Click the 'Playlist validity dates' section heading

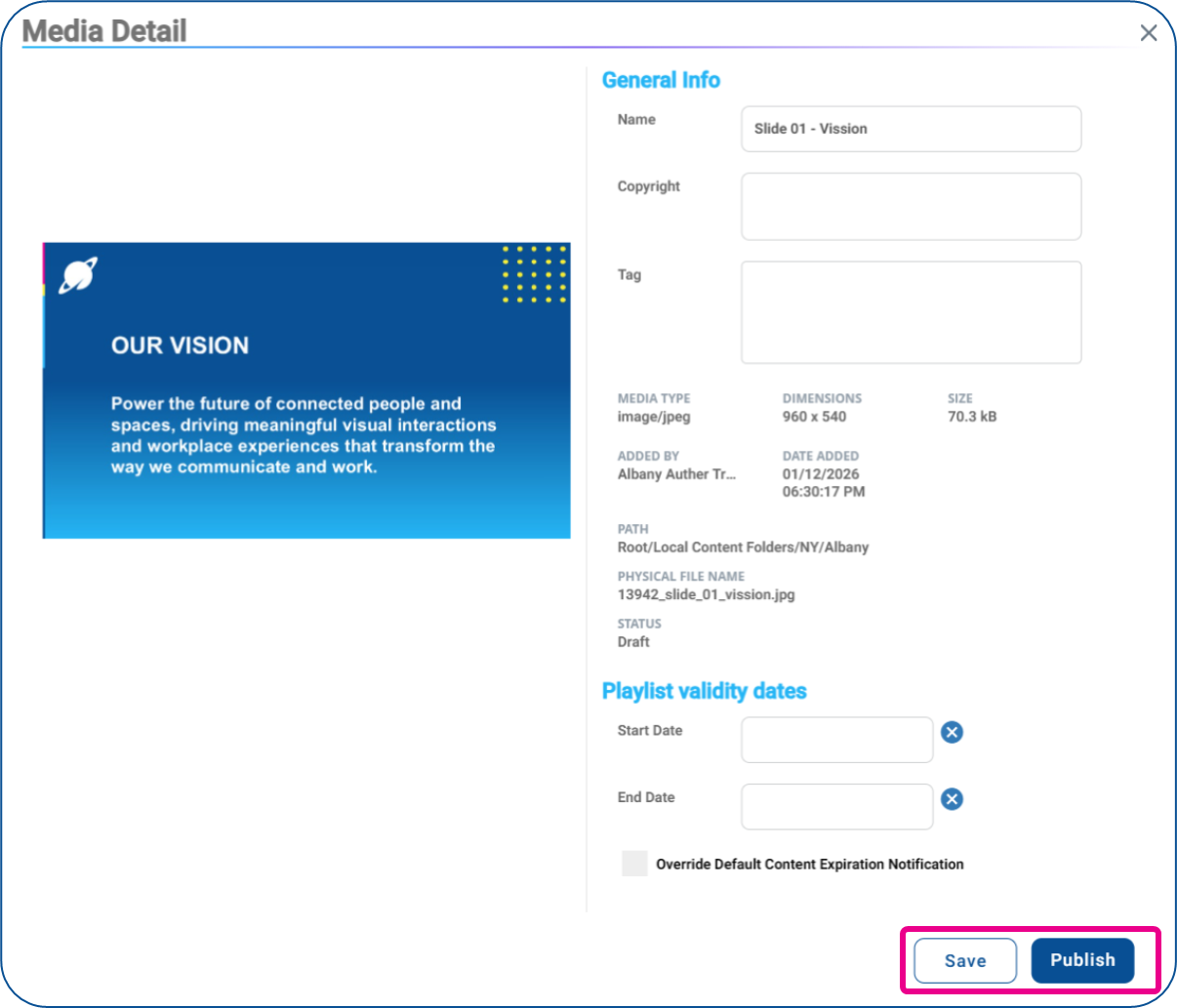[704, 691]
